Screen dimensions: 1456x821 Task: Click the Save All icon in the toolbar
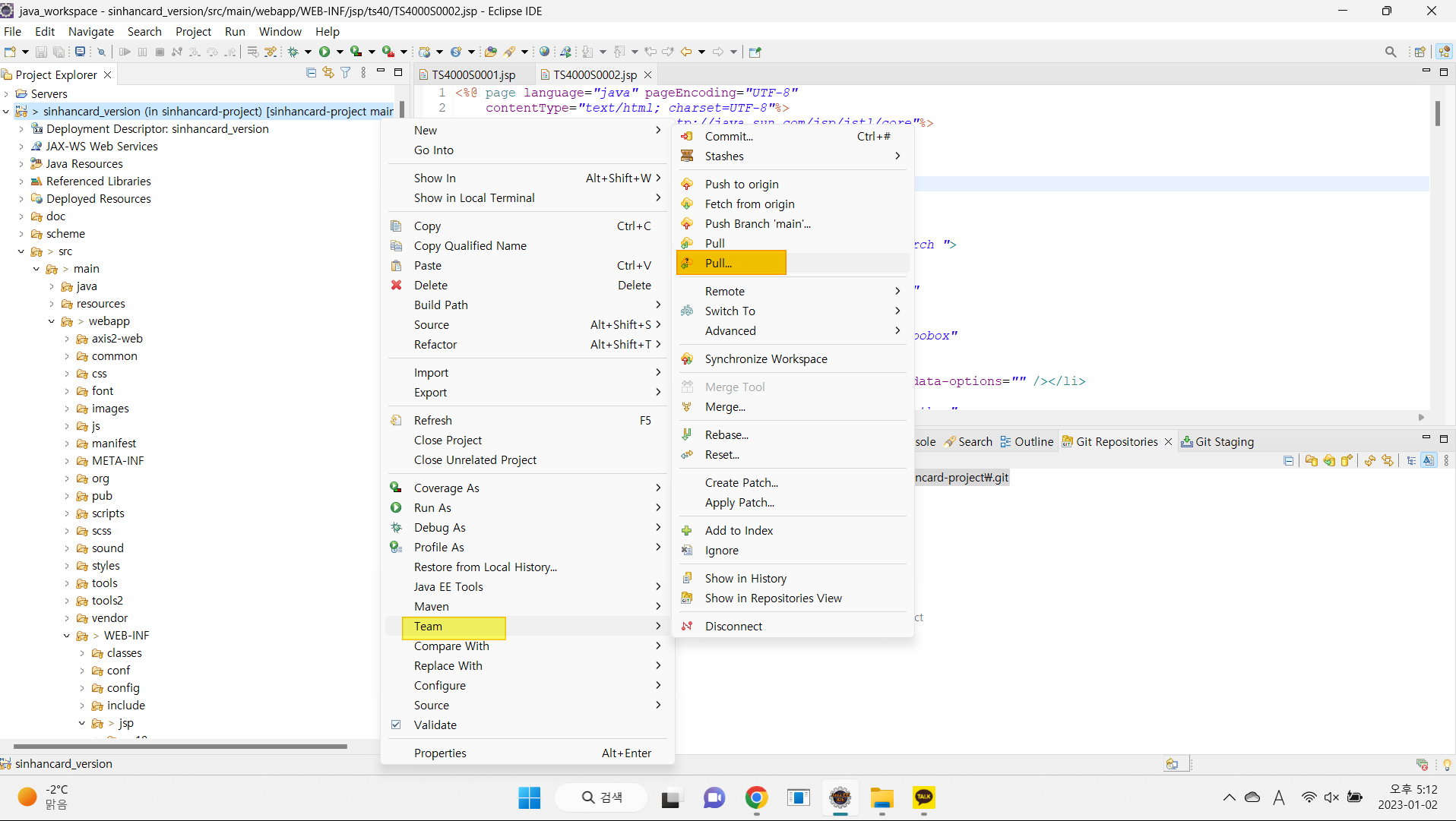click(59, 52)
